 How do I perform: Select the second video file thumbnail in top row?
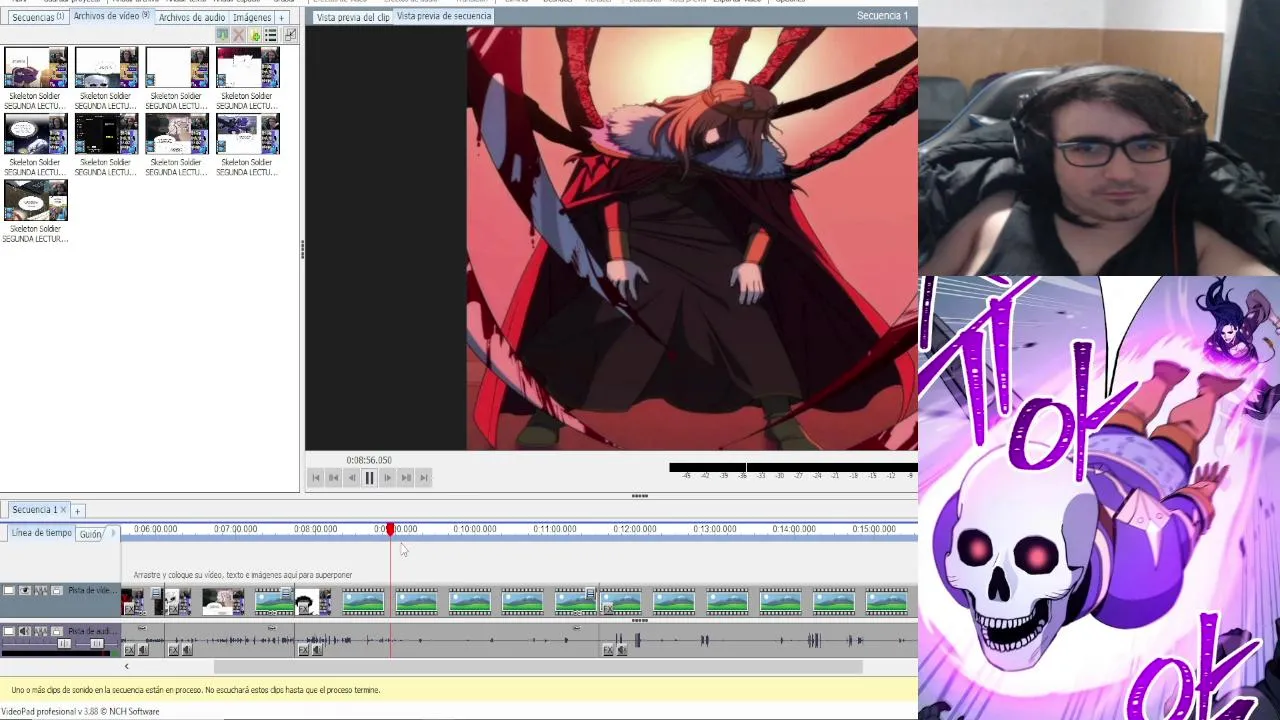(106, 68)
